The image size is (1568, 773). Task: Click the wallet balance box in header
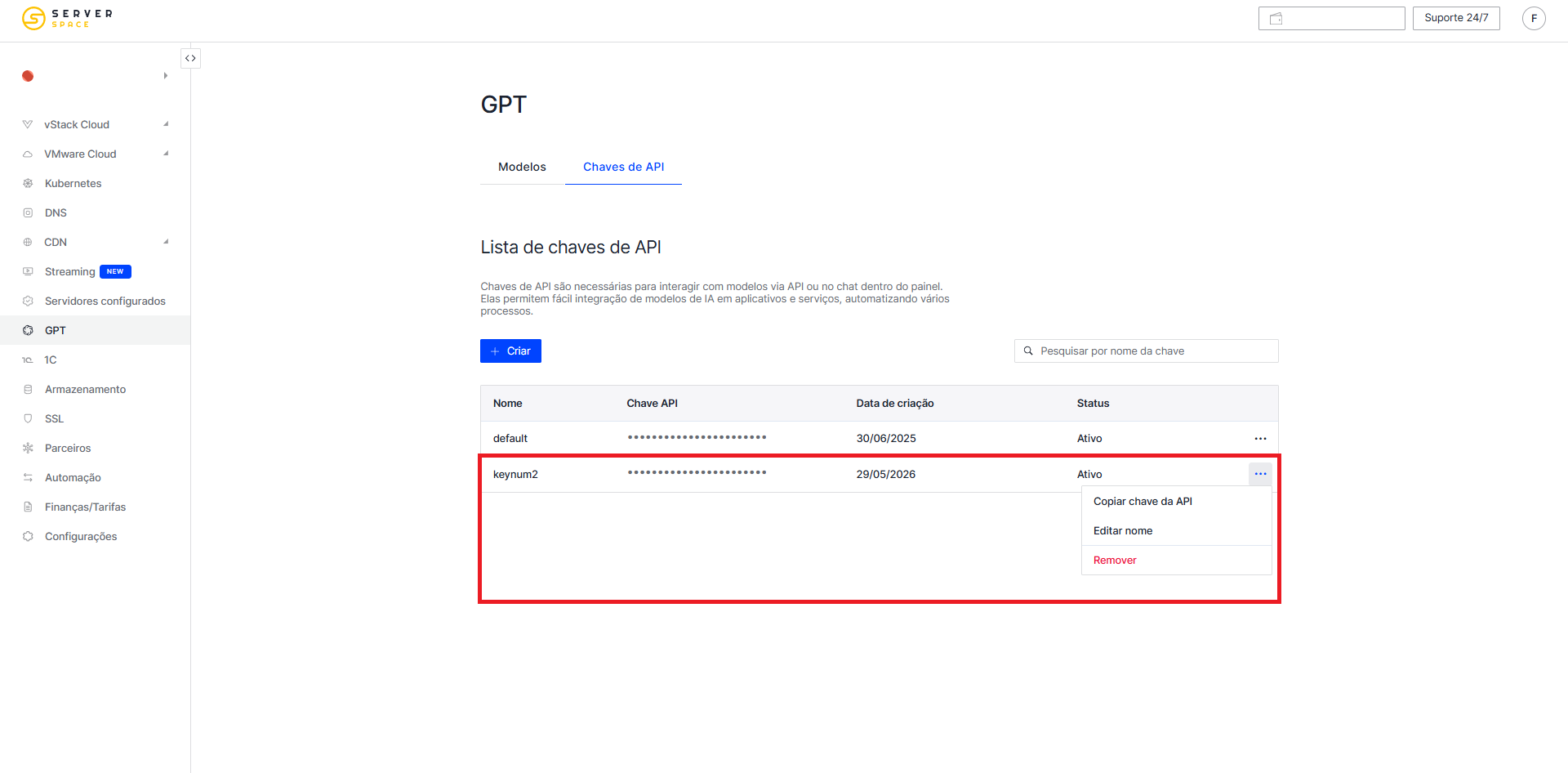pos(1331,18)
